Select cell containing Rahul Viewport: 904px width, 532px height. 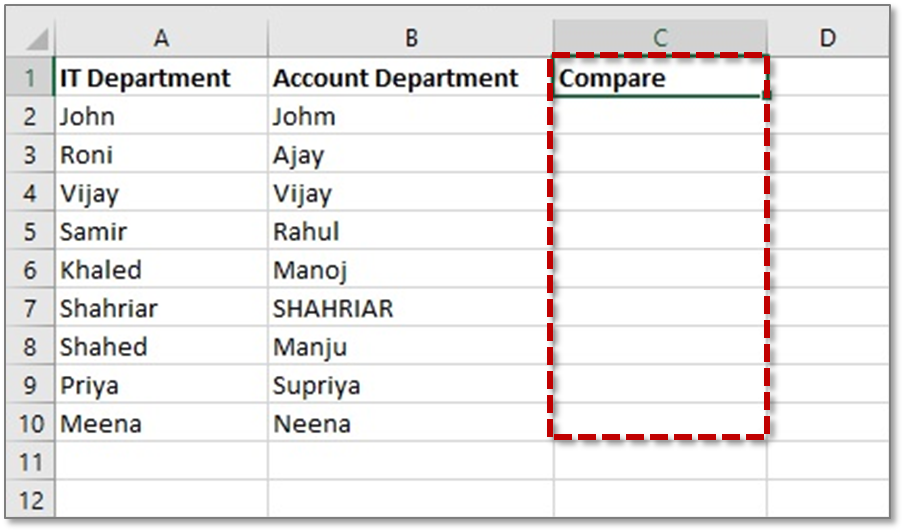click(x=410, y=231)
